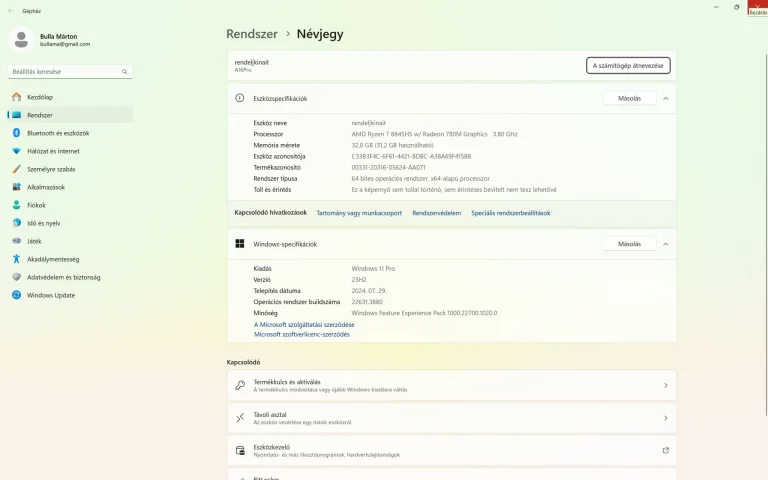This screenshot has width=768, height=480.
Task: Click the build number 22631.3880
Action: 367,302
